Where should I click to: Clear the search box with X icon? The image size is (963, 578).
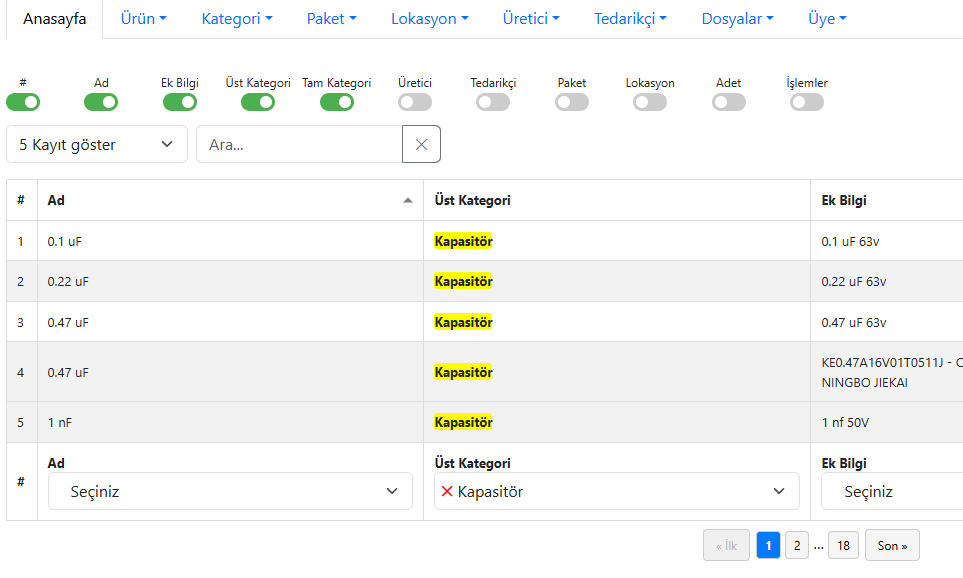click(421, 144)
